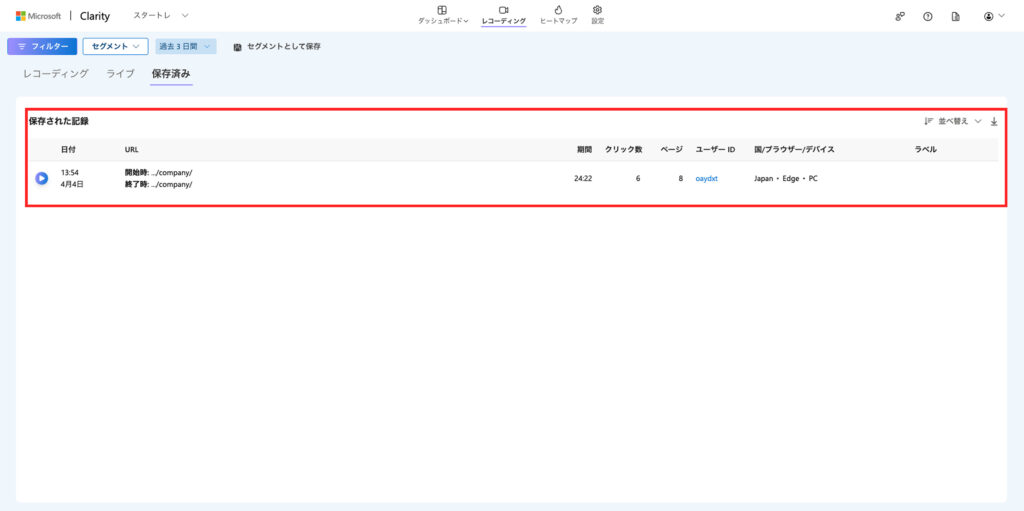Expand the 並べ替え sort menu
1024x511 pixels.
953,122
